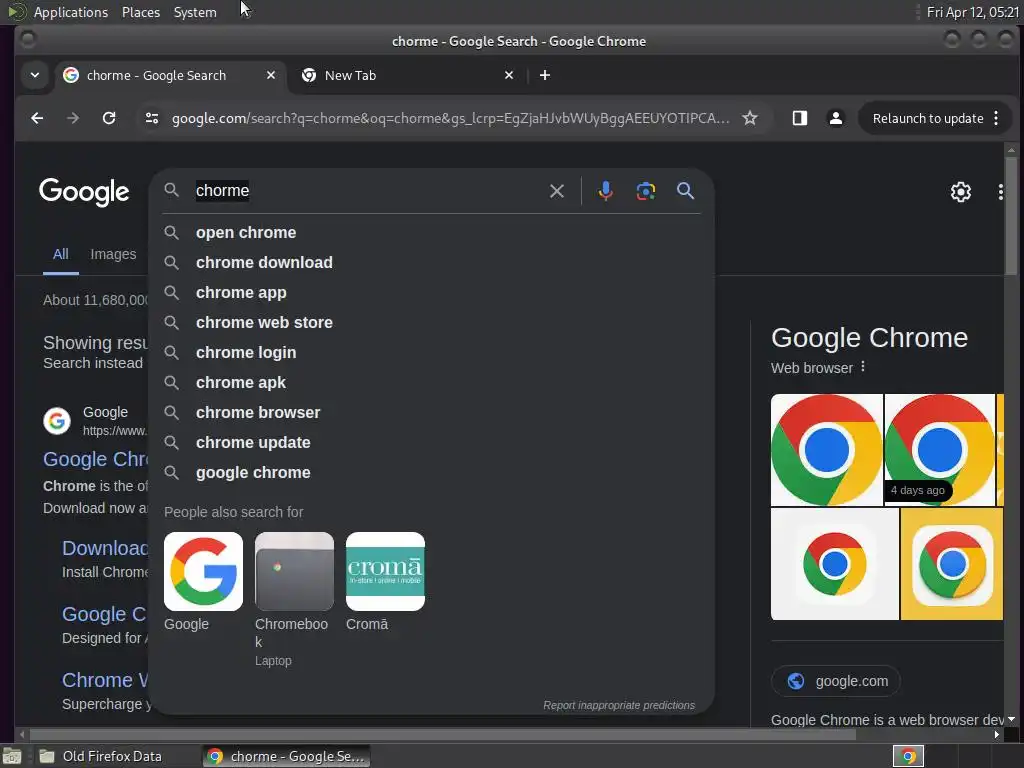Click the search input containing chorme
1024x768 pixels.
pyautogui.click(x=366, y=191)
